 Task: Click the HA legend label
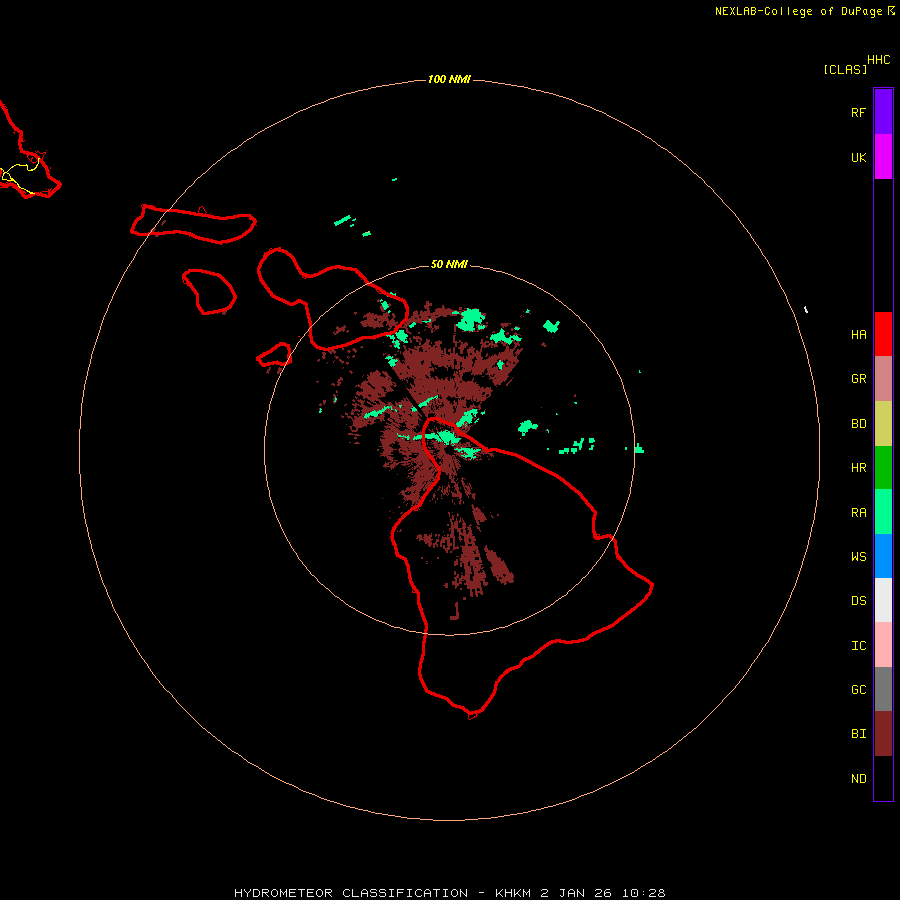[x=858, y=334]
